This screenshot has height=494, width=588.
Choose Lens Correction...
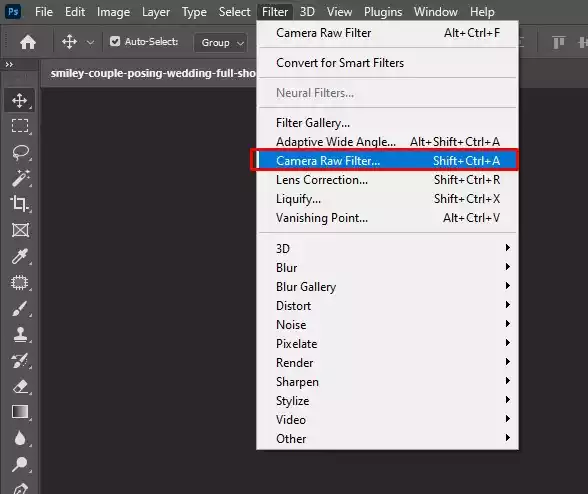coord(388,180)
